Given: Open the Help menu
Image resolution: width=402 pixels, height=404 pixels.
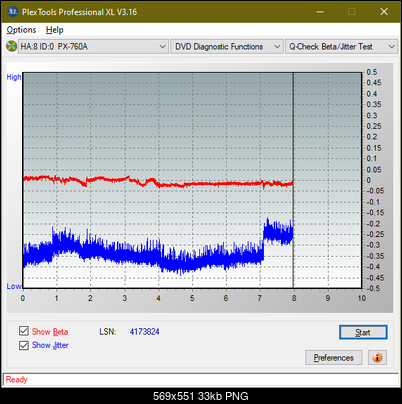Looking at the screenshot, I should point(54,30).
